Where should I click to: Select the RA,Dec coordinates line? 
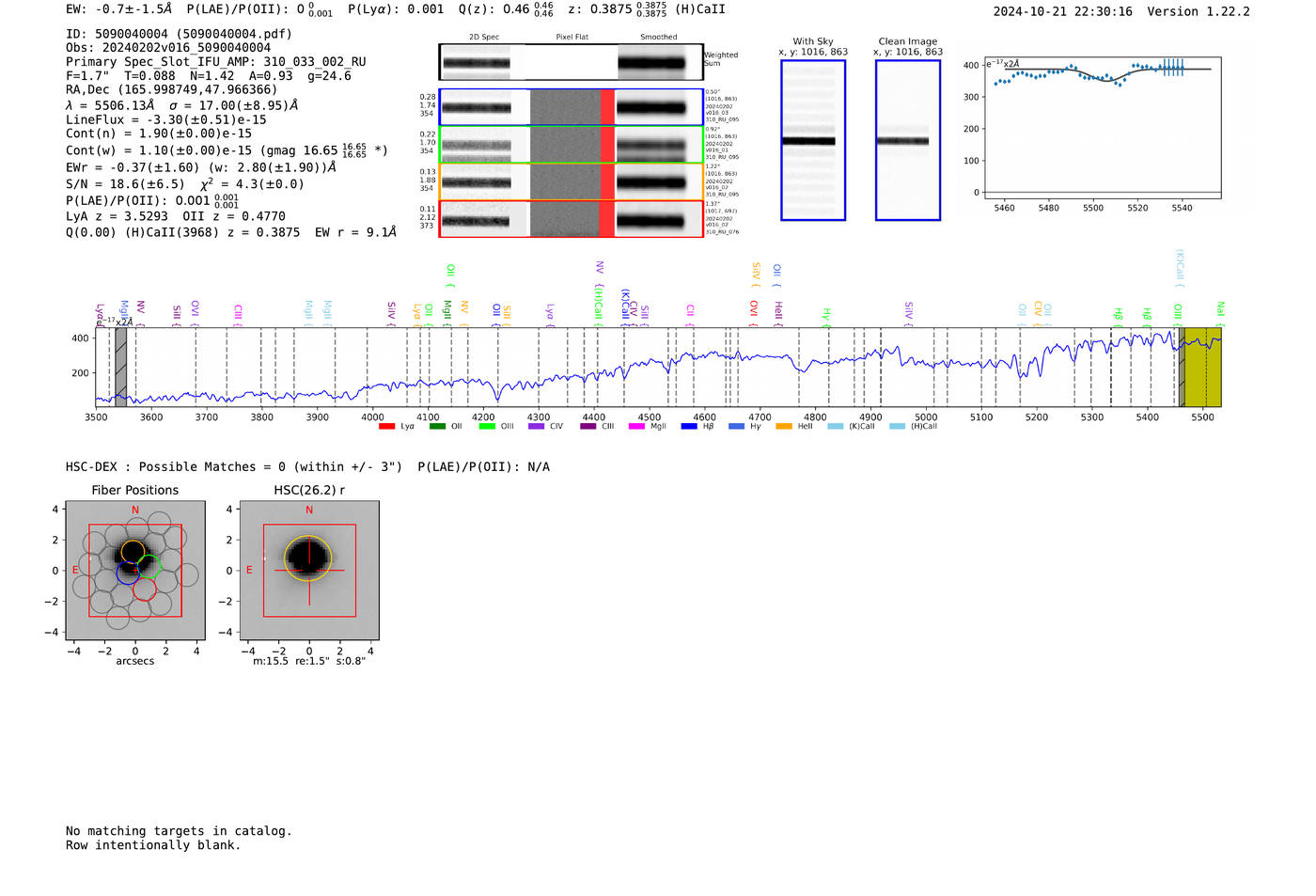pyautogui.click(x=172, y=90)
